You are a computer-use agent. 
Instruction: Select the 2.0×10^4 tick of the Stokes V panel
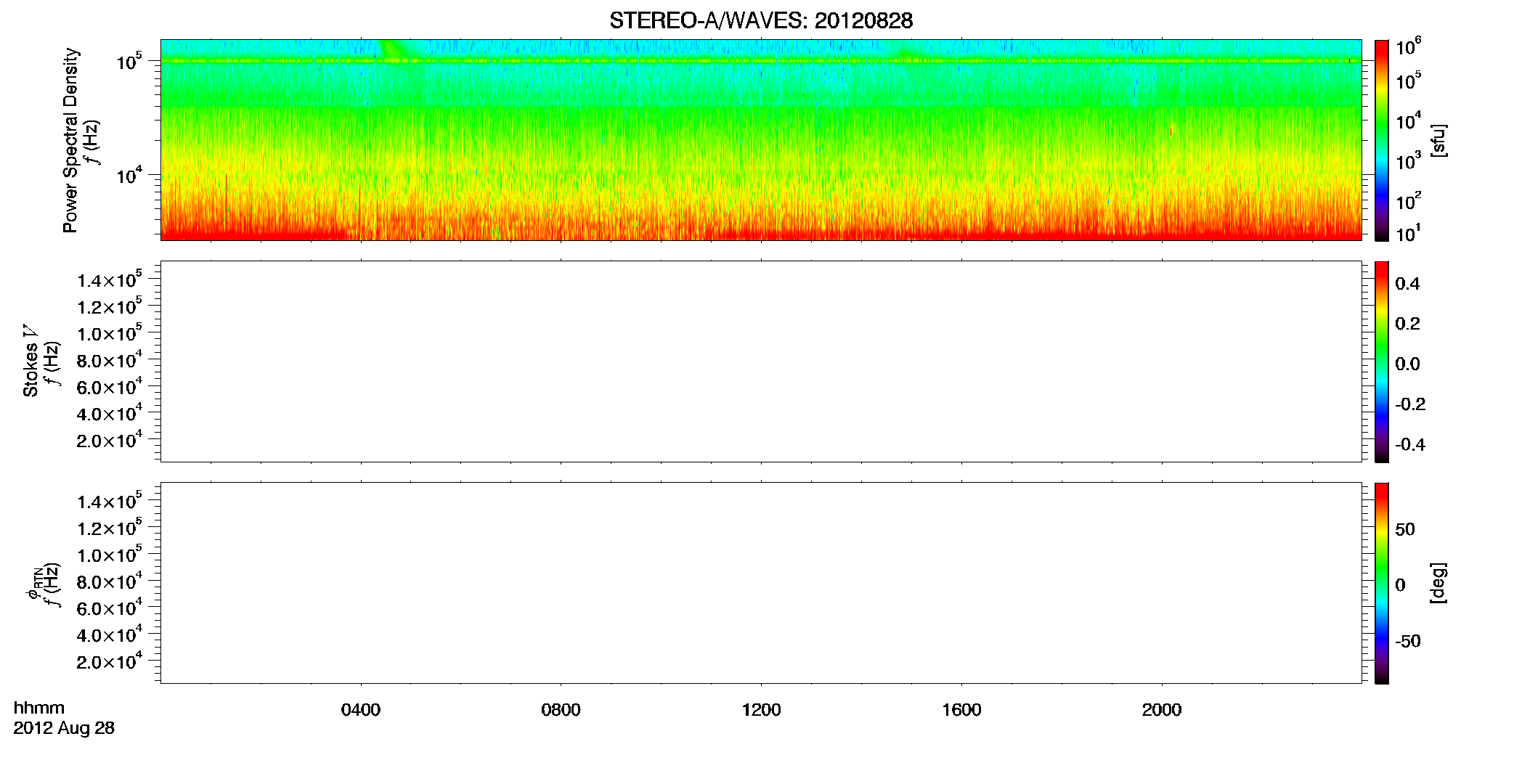coord(110,439)
